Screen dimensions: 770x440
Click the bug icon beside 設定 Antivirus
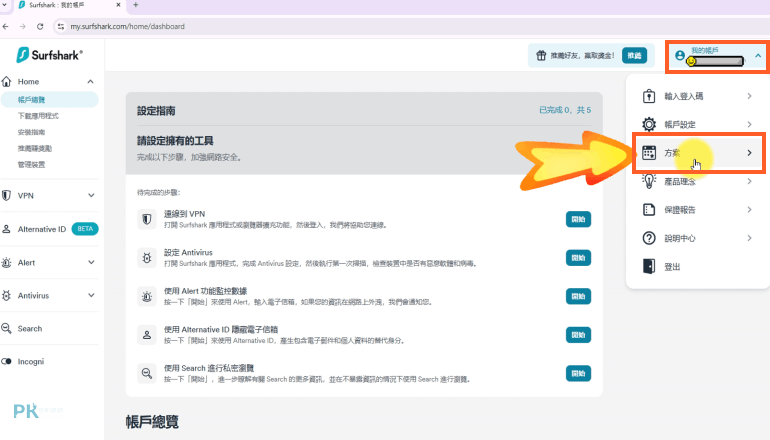point(147,258)
